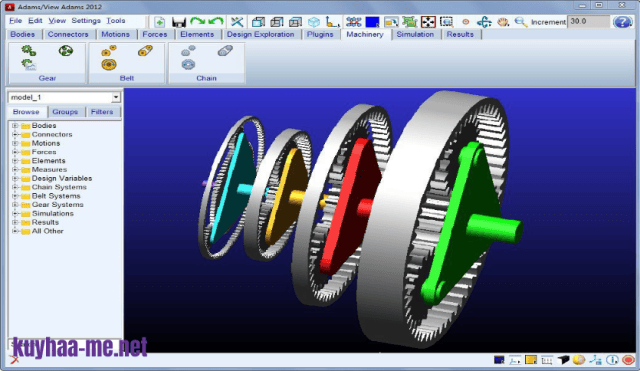Click the Undo green arrow icon
640x371 pixels.
tap(216, 21)
